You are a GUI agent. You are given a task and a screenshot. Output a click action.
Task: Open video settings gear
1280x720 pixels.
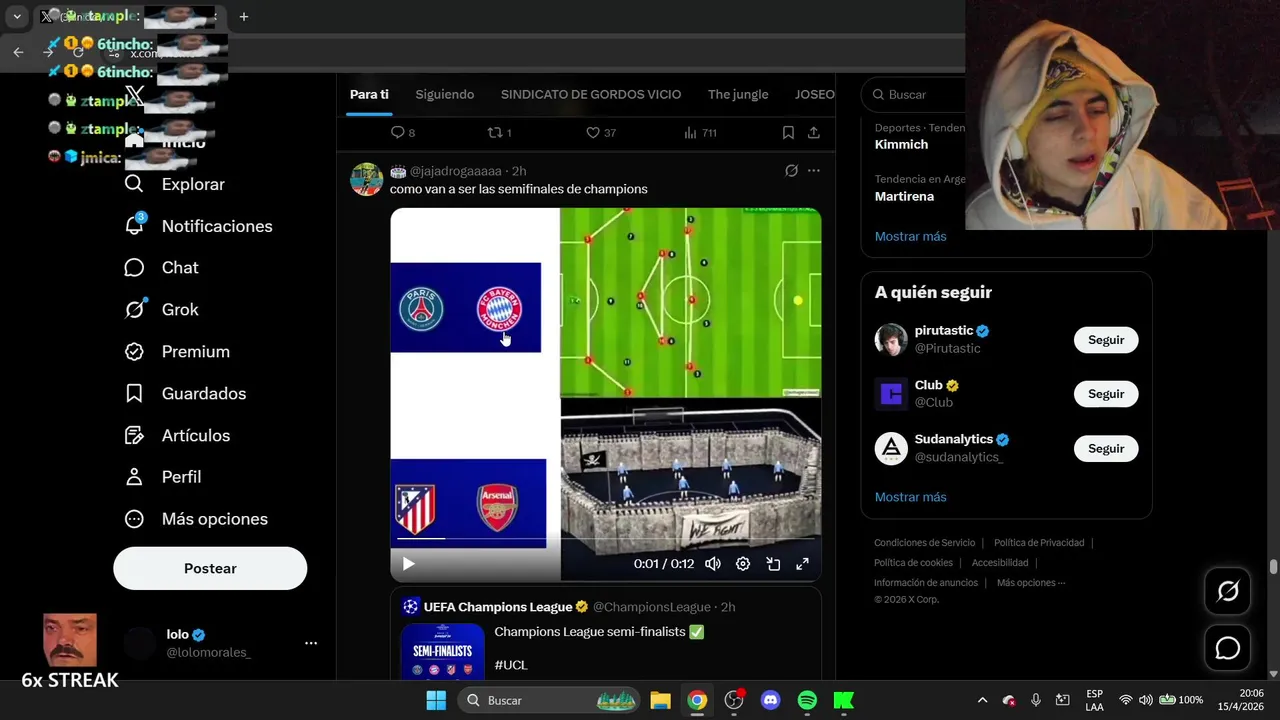pos(743,564)
